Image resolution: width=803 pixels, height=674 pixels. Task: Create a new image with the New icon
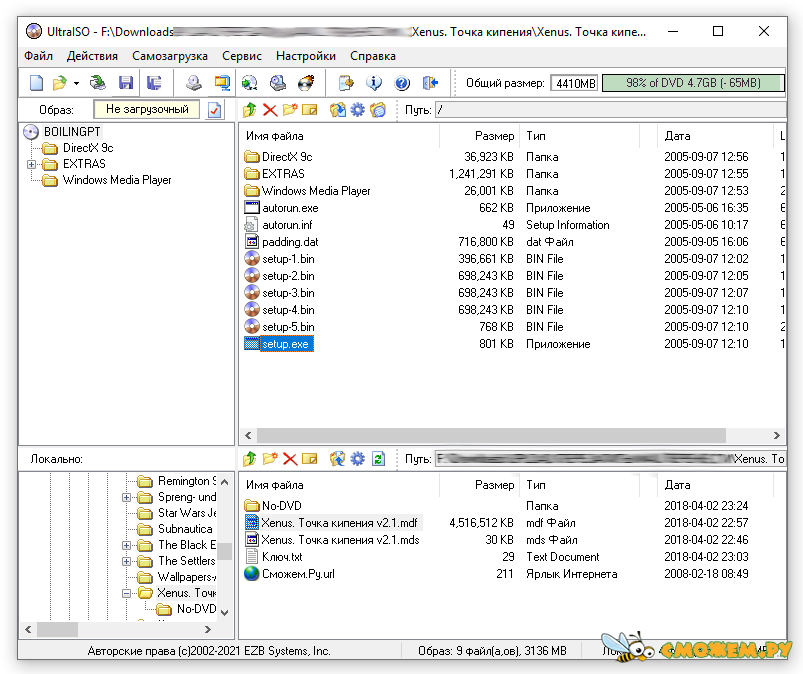[x=36, y=82]
